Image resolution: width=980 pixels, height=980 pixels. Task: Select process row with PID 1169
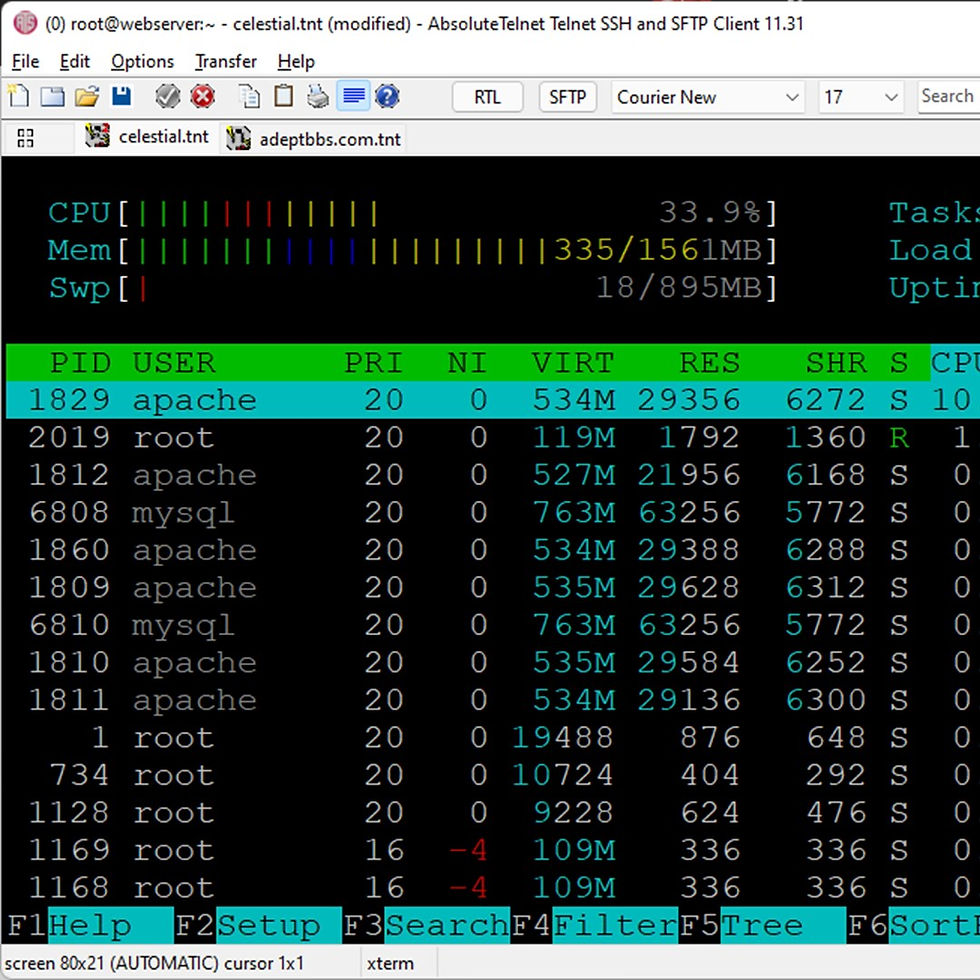point(493,850)
